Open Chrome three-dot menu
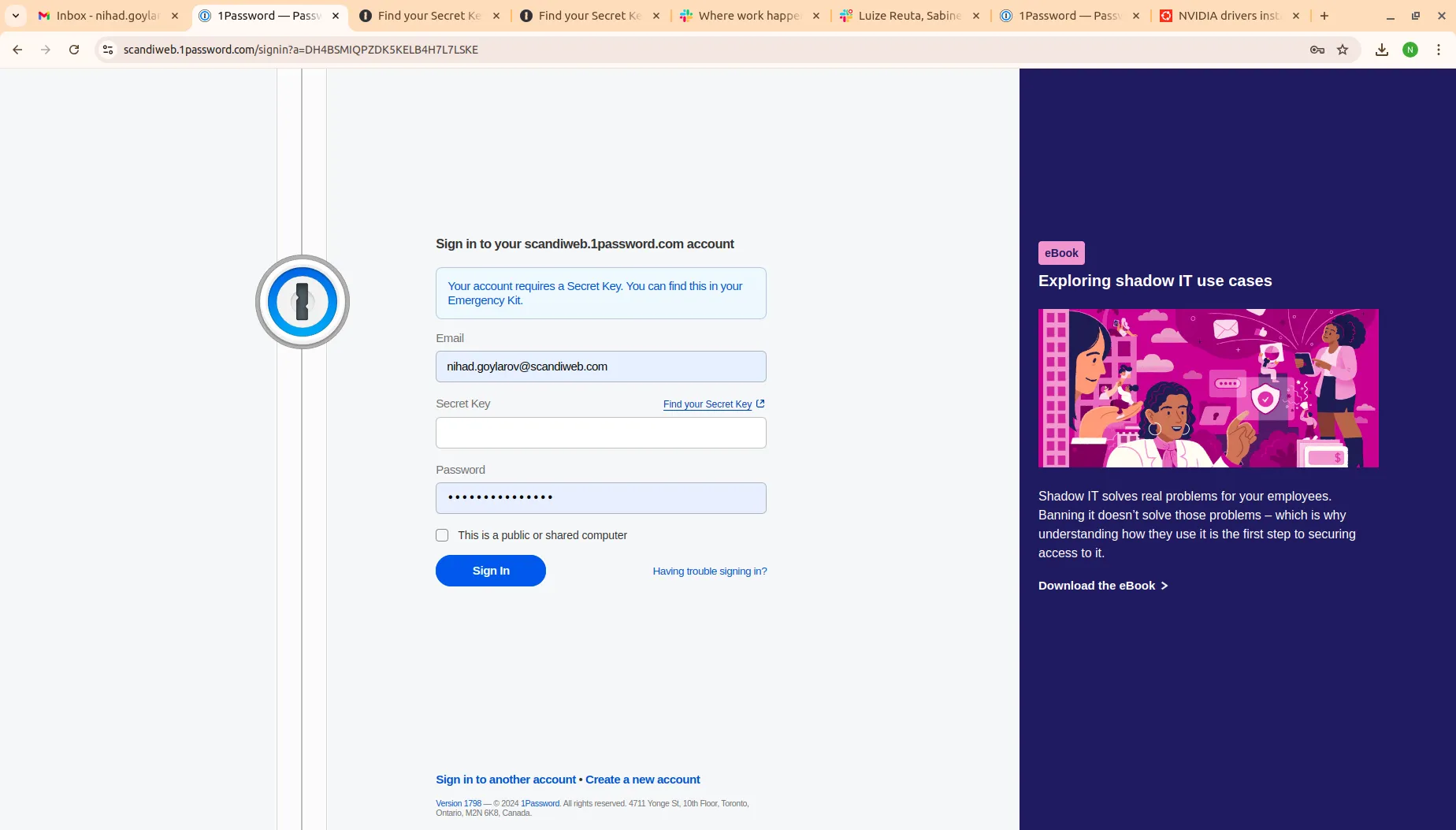The height and width of the screenshot is (830, 1456). [x=1438, y=50]
